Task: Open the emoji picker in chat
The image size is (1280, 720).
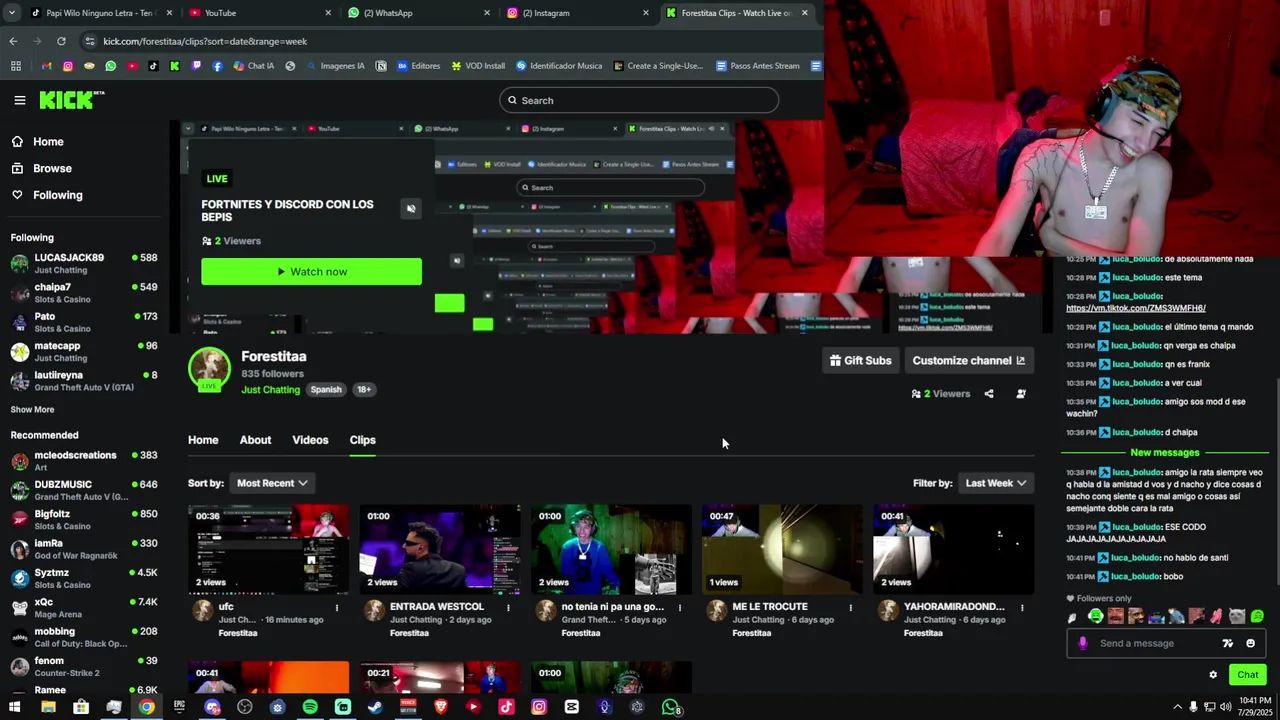Action: pyautogui.click(x=1251, y=643)
